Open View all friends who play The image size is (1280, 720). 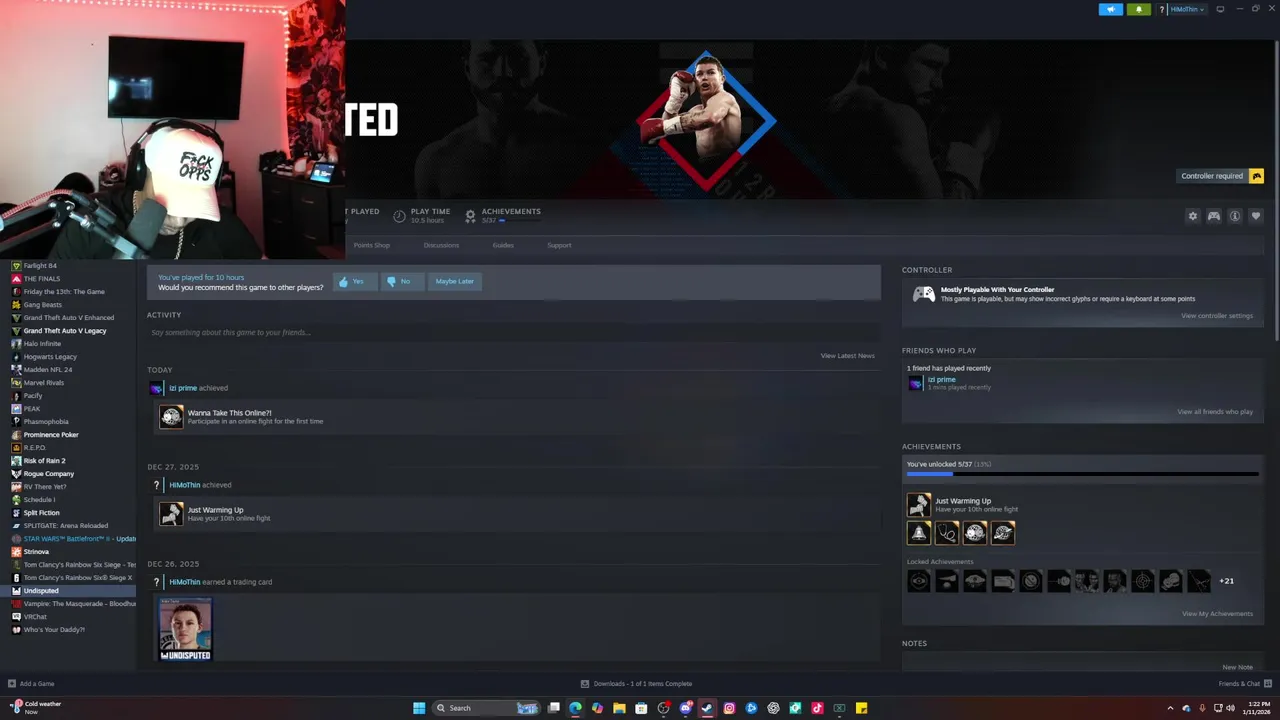tap(1215, 412)
